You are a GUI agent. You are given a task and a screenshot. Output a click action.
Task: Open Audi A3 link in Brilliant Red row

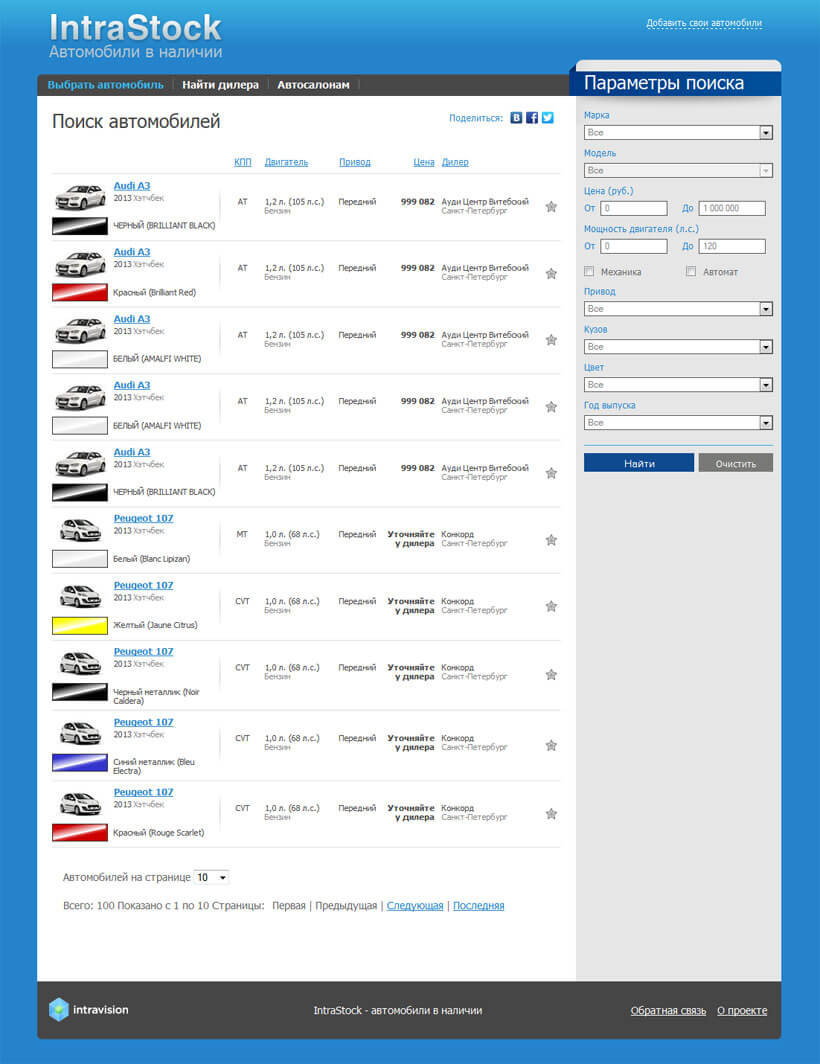pyautogui.click(x=132, y=252)
